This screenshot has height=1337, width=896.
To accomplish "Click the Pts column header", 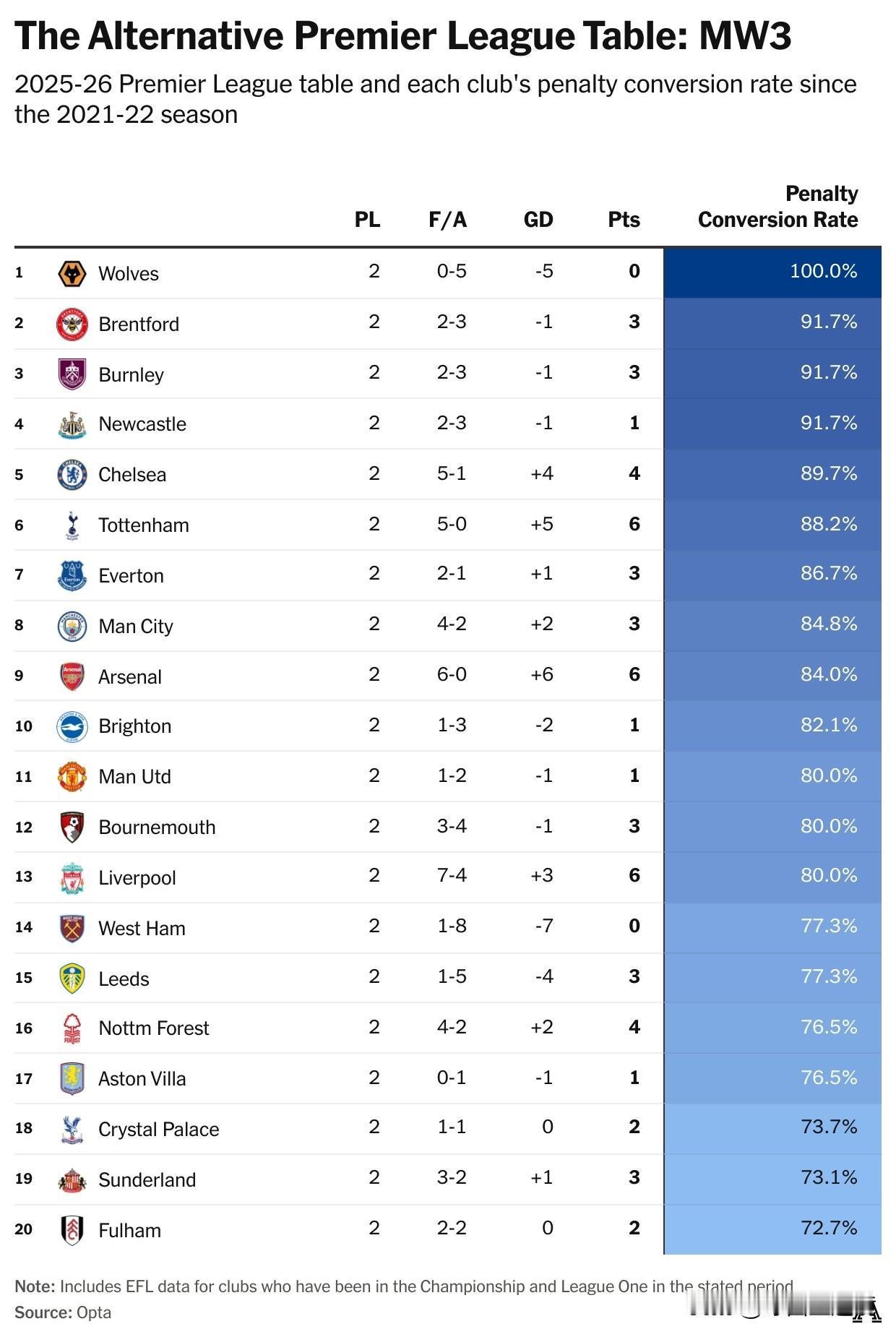I will [624, 220].
